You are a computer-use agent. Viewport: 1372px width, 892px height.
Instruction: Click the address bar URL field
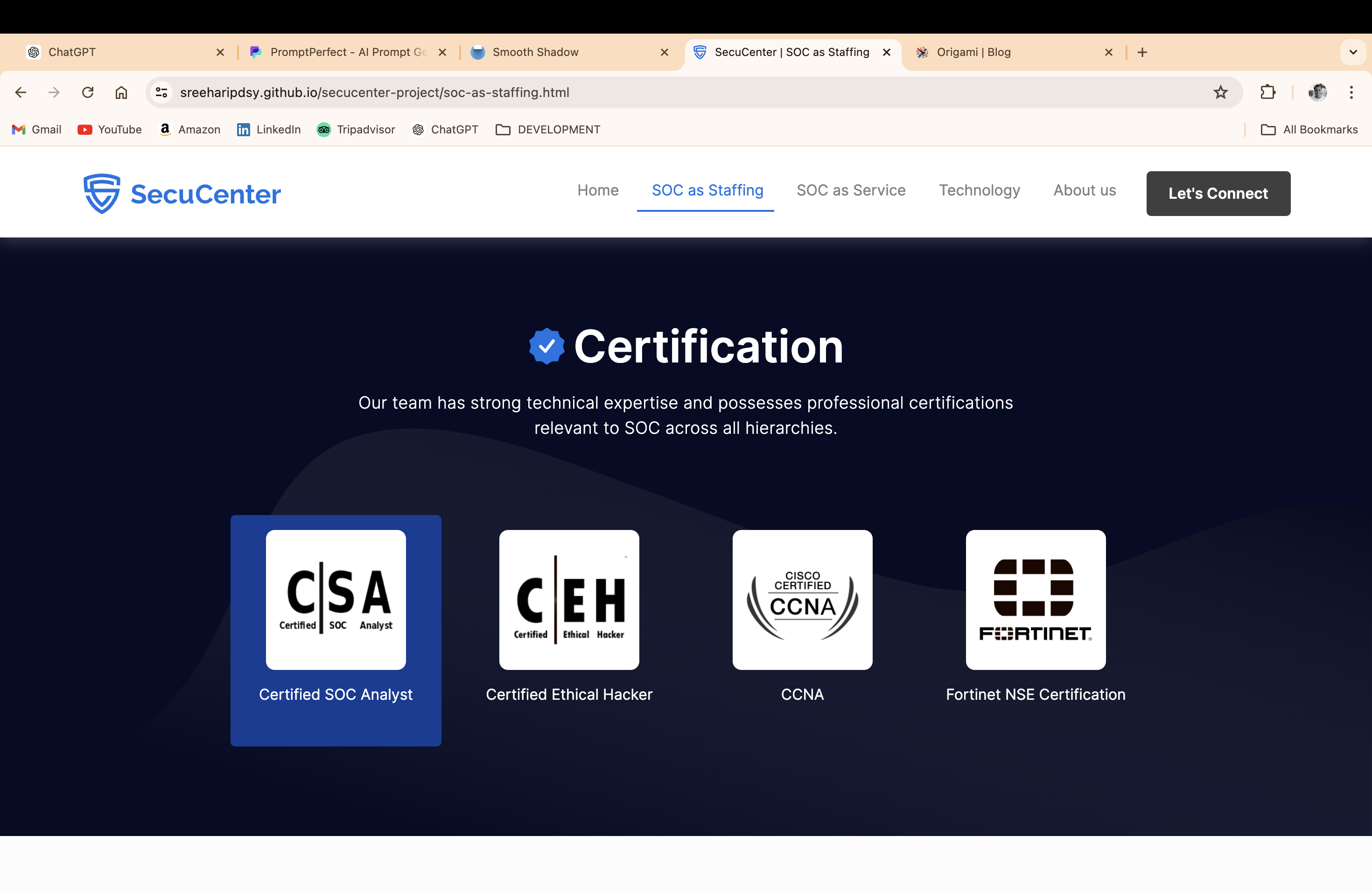634,92
